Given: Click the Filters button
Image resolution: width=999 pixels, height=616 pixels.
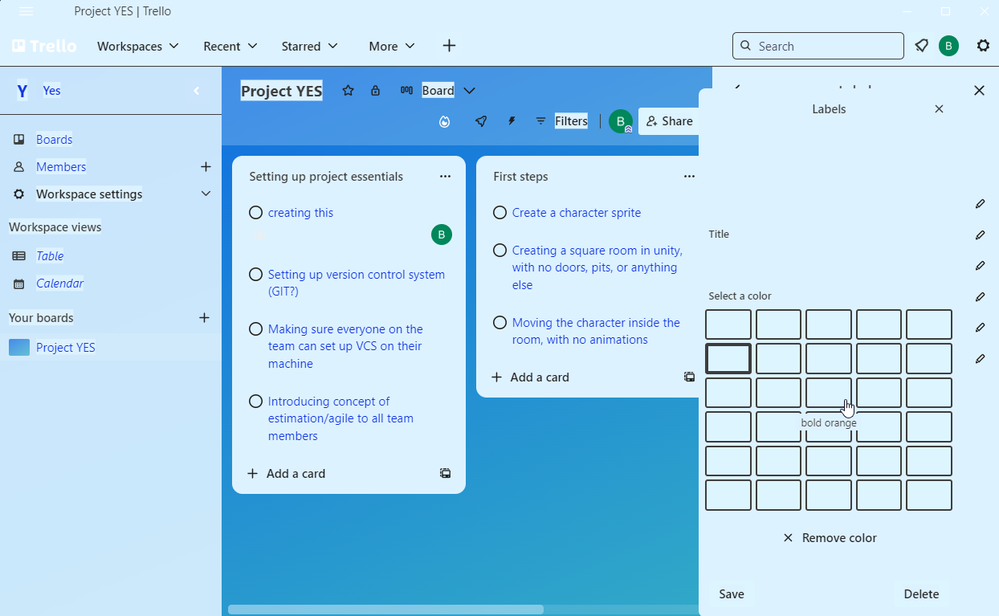Looking at the screenshot, I should coord(562,121).
